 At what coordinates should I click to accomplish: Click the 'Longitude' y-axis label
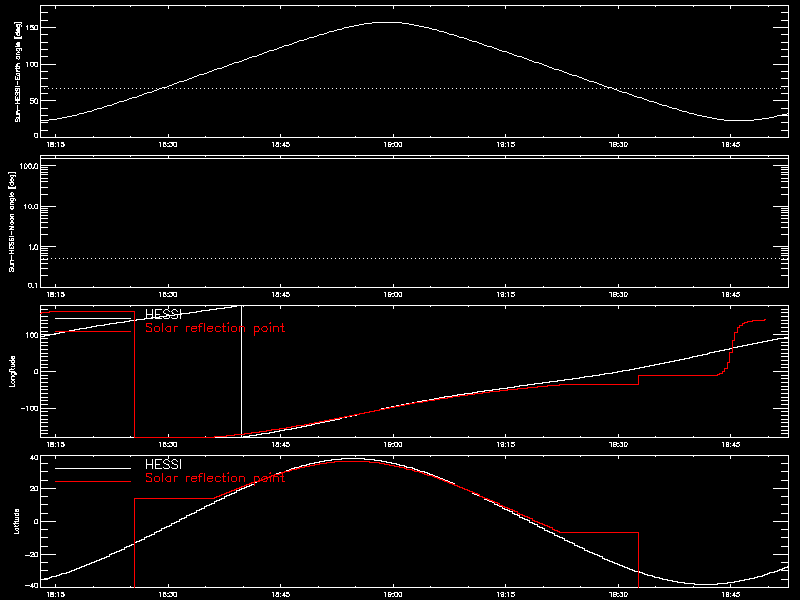12,371
